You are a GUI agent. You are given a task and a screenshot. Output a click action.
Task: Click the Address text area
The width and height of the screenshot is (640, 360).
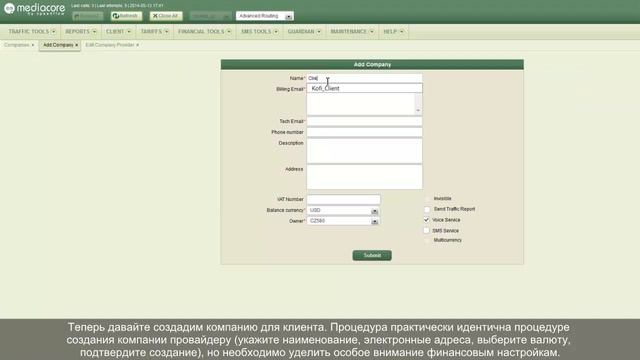click(364, 177)
